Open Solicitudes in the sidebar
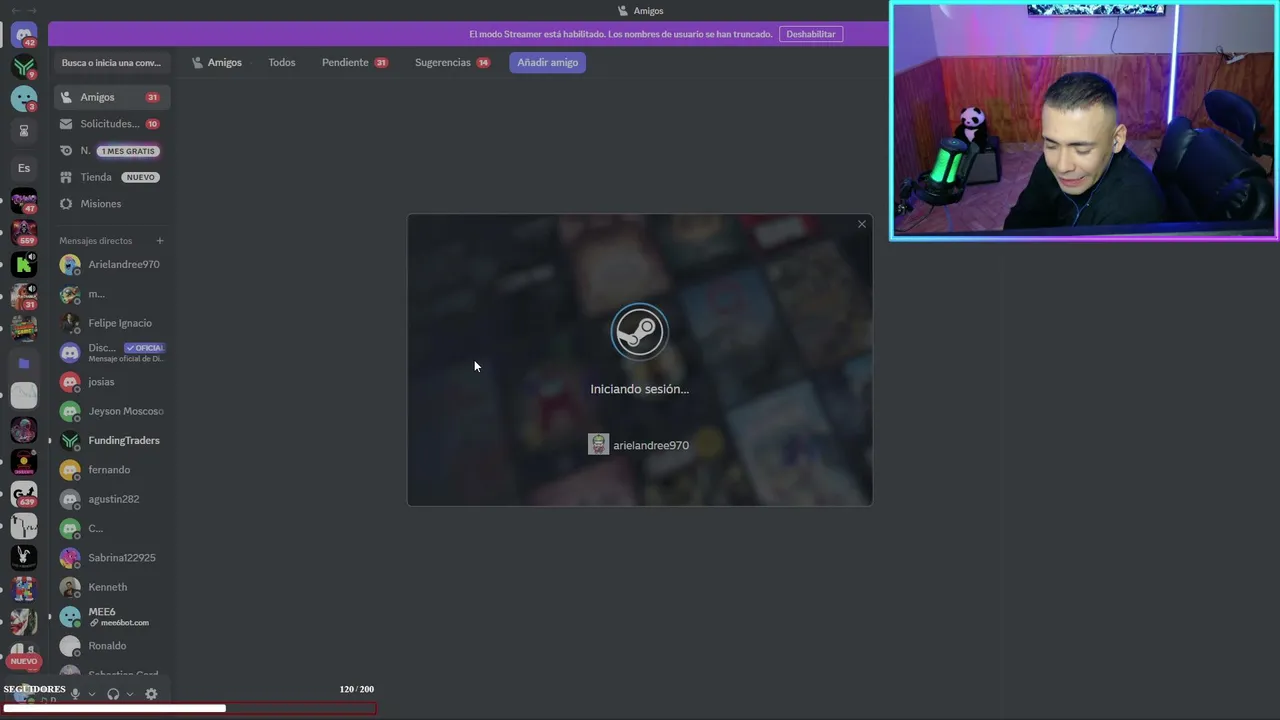Viewport: 1280px width, 720px height. [x=112, y=124]
